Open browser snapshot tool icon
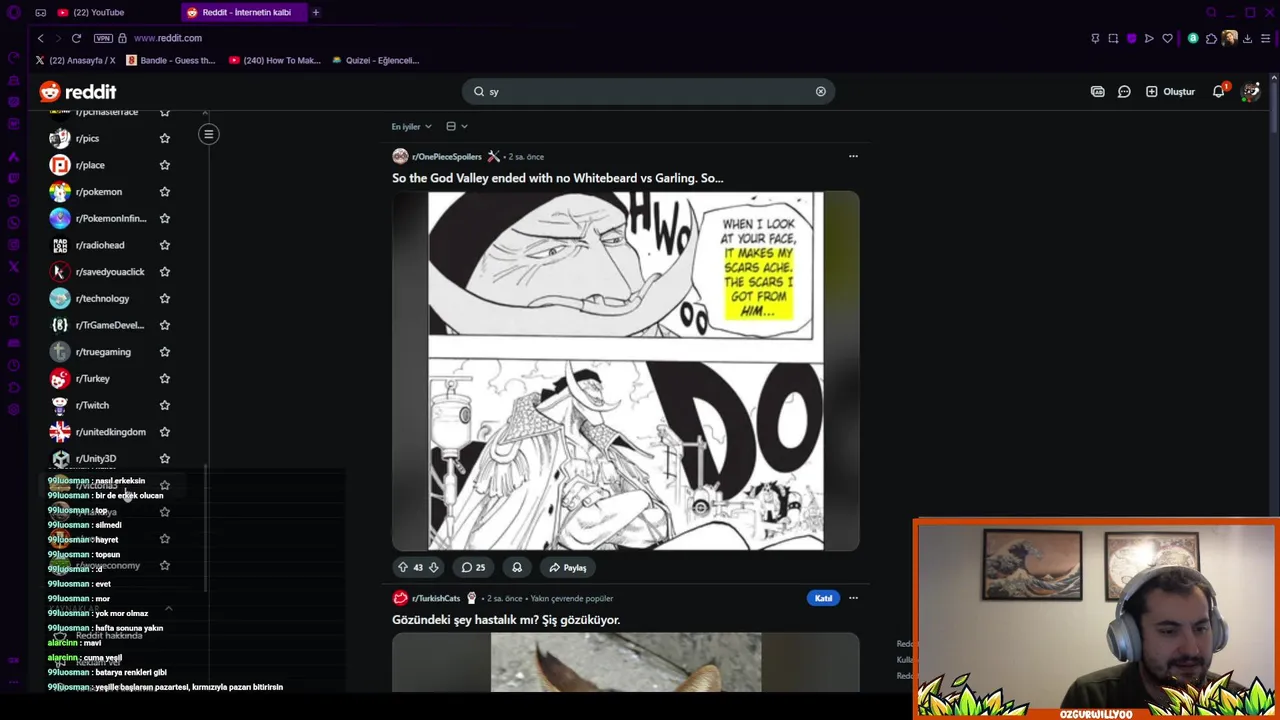Screen dimensions: 1280x720 pos(1113,38)
